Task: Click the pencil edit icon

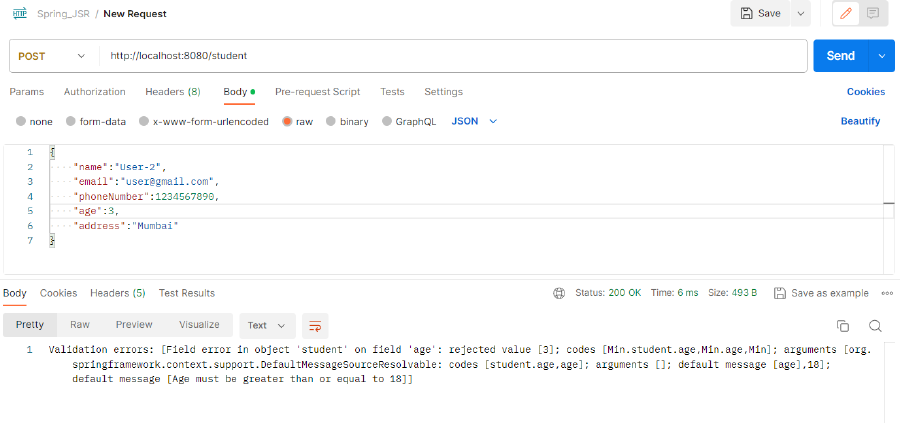Action: [846, 13]
